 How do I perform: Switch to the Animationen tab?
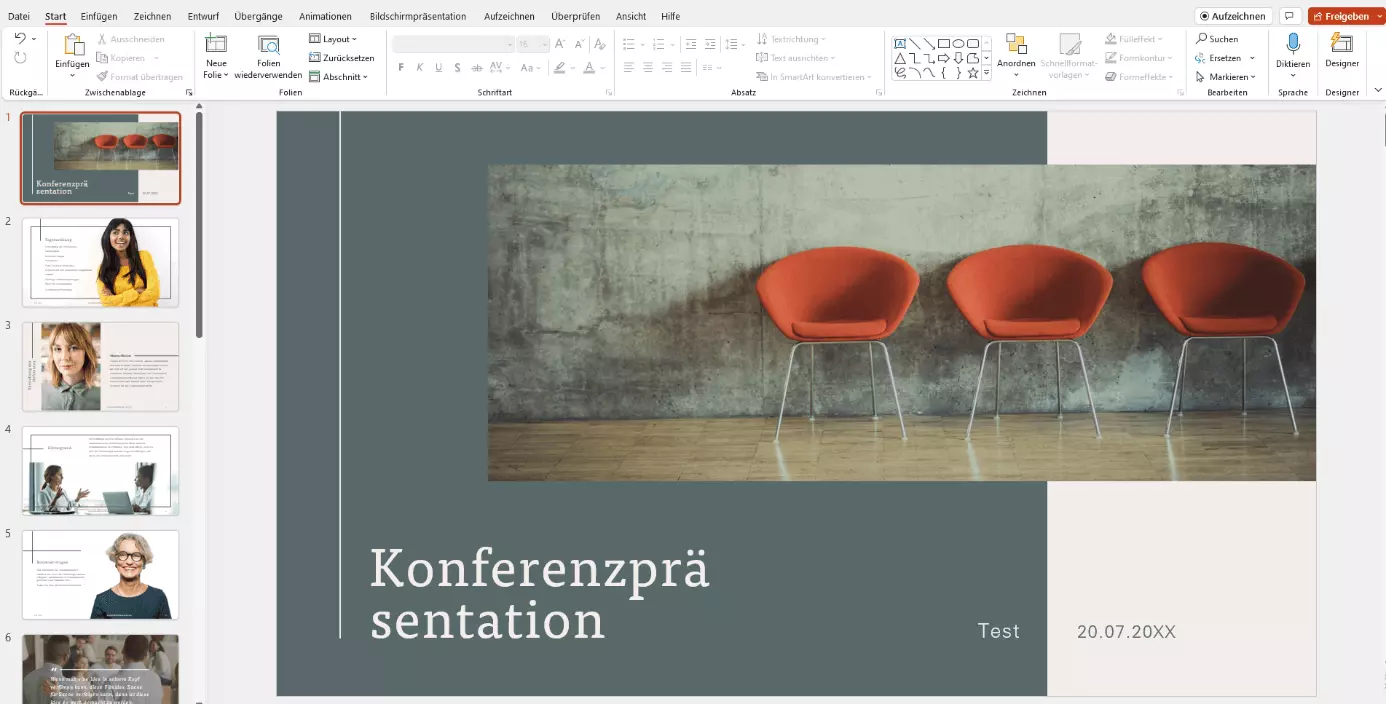click(325, 16)
